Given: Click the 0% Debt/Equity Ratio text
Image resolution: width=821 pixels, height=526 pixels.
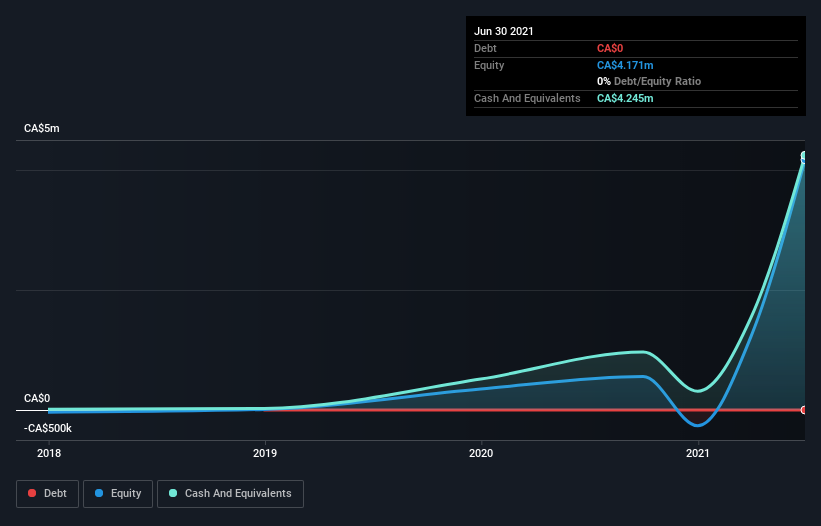Looking at the screenshot, I should click(649, 82).
